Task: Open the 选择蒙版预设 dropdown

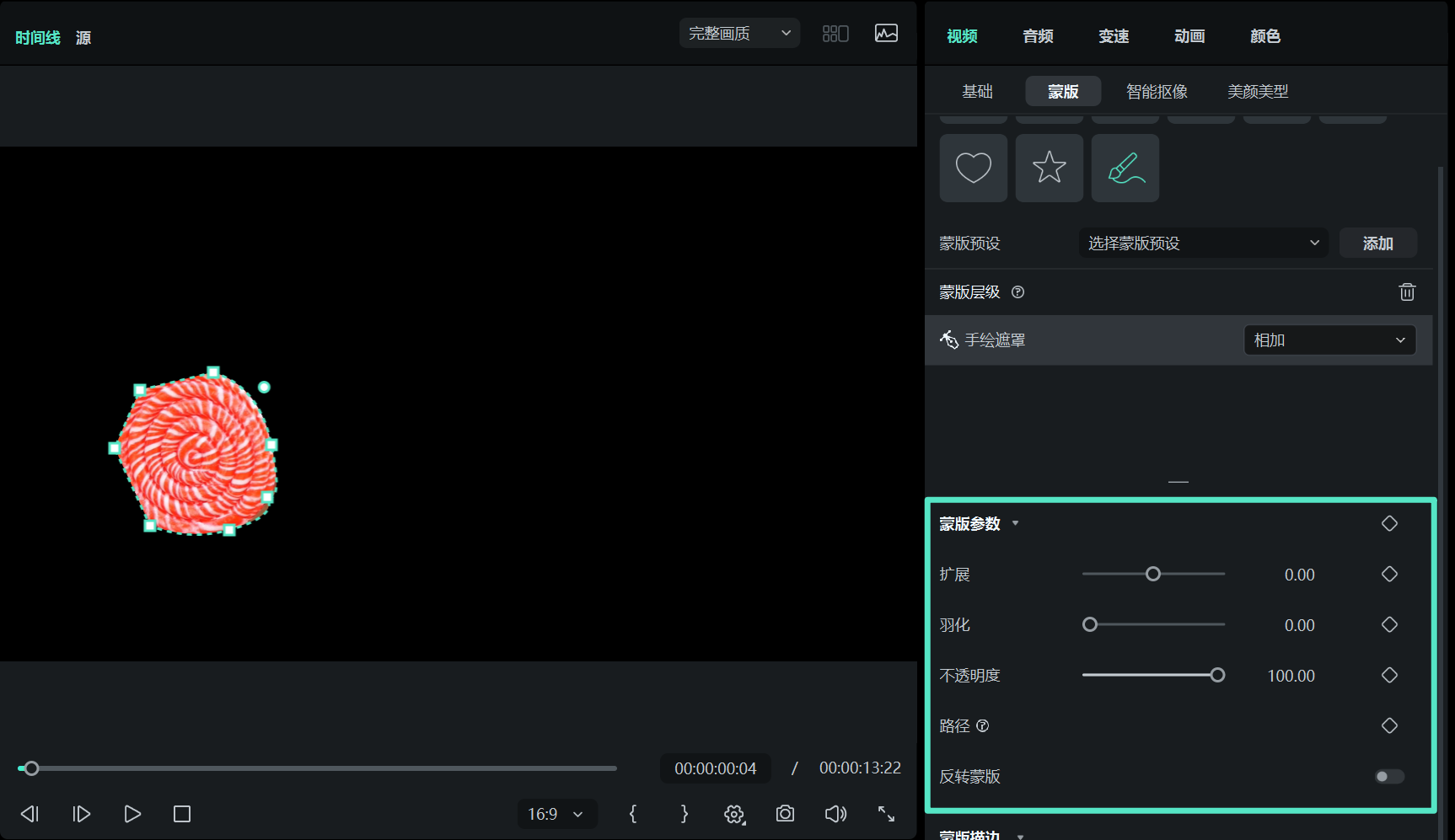Action: [1203, 243]
